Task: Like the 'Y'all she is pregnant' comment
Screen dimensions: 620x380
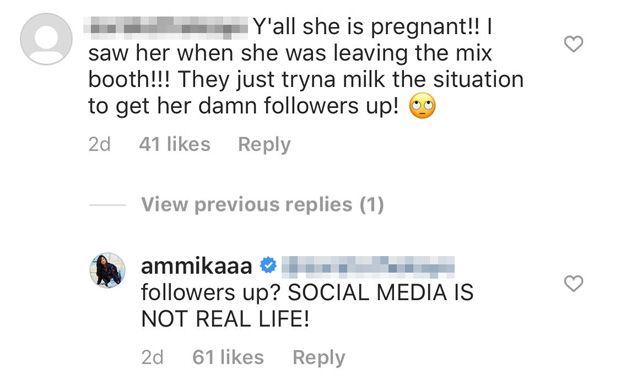Action: pyautogui.click(x=573, y=44)
